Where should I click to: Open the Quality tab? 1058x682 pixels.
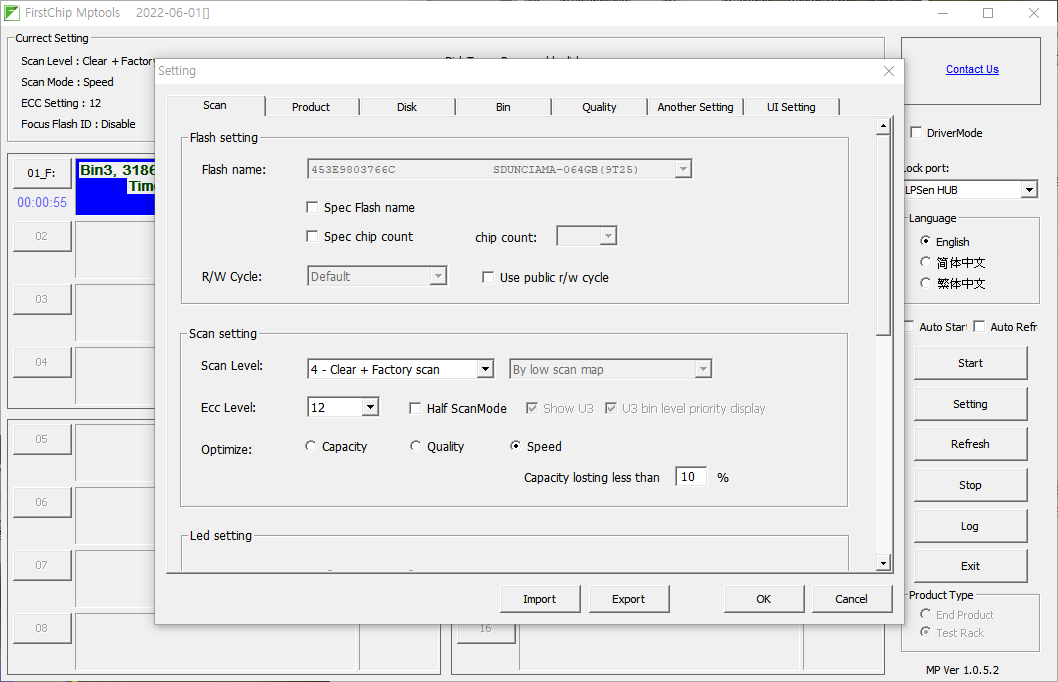click(599, 107)
